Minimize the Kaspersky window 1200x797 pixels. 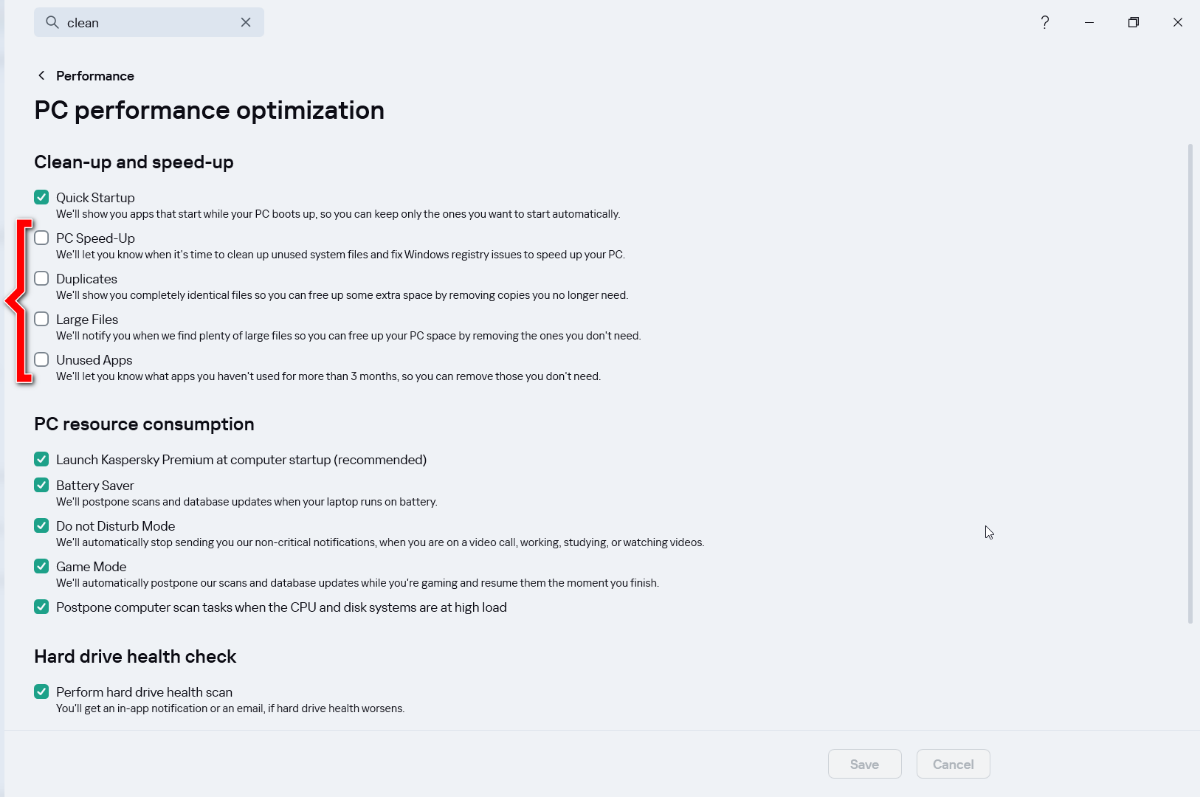tap(1089, 22)
